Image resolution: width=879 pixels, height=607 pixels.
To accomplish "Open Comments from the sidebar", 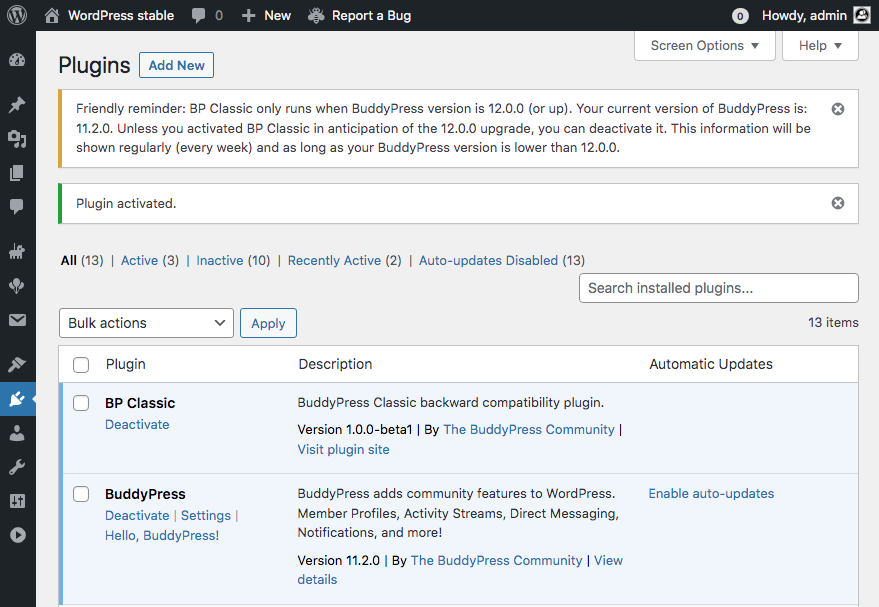I will coord(17,206).
